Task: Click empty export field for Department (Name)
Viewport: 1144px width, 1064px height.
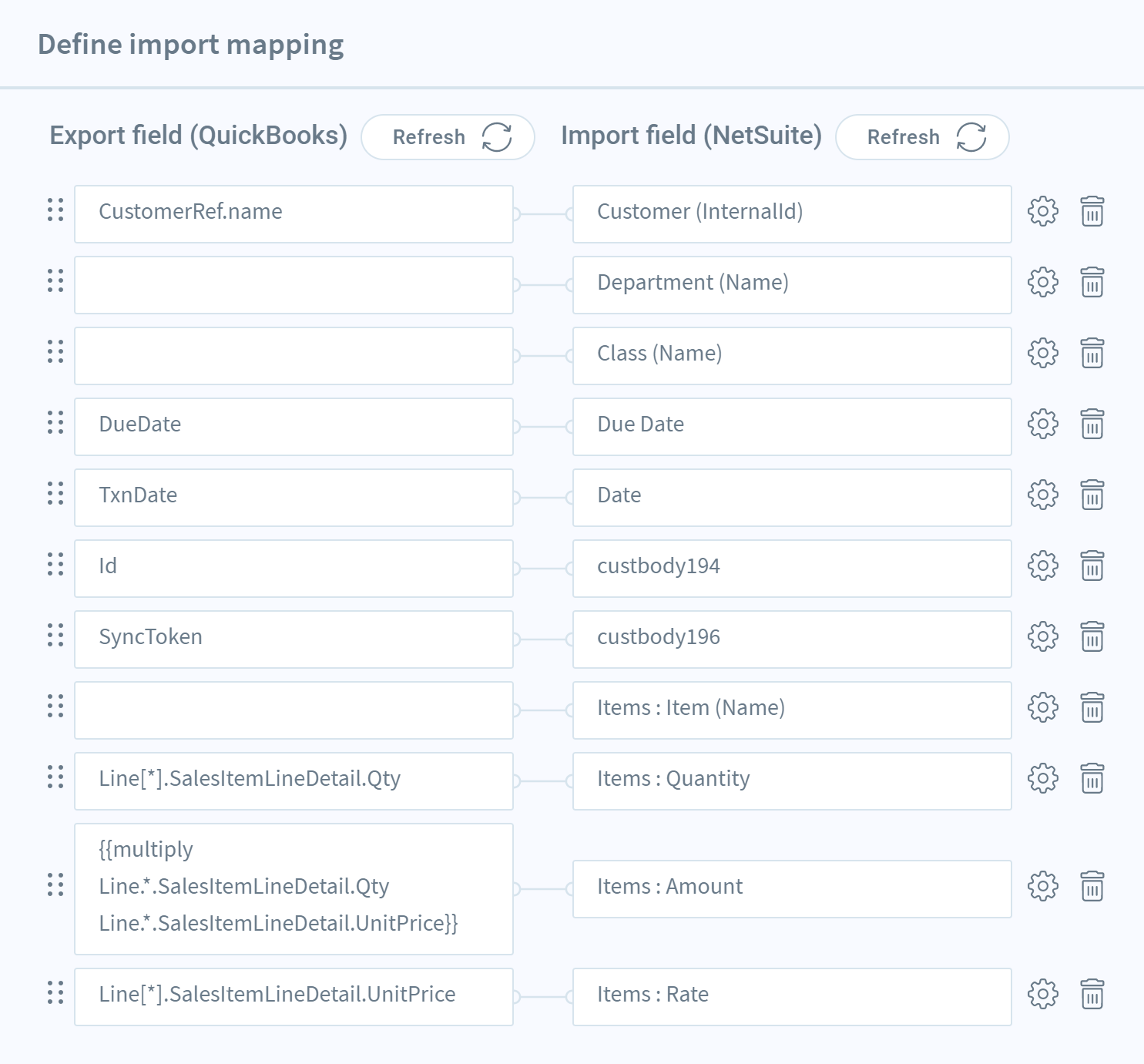Action: [294, 285]
